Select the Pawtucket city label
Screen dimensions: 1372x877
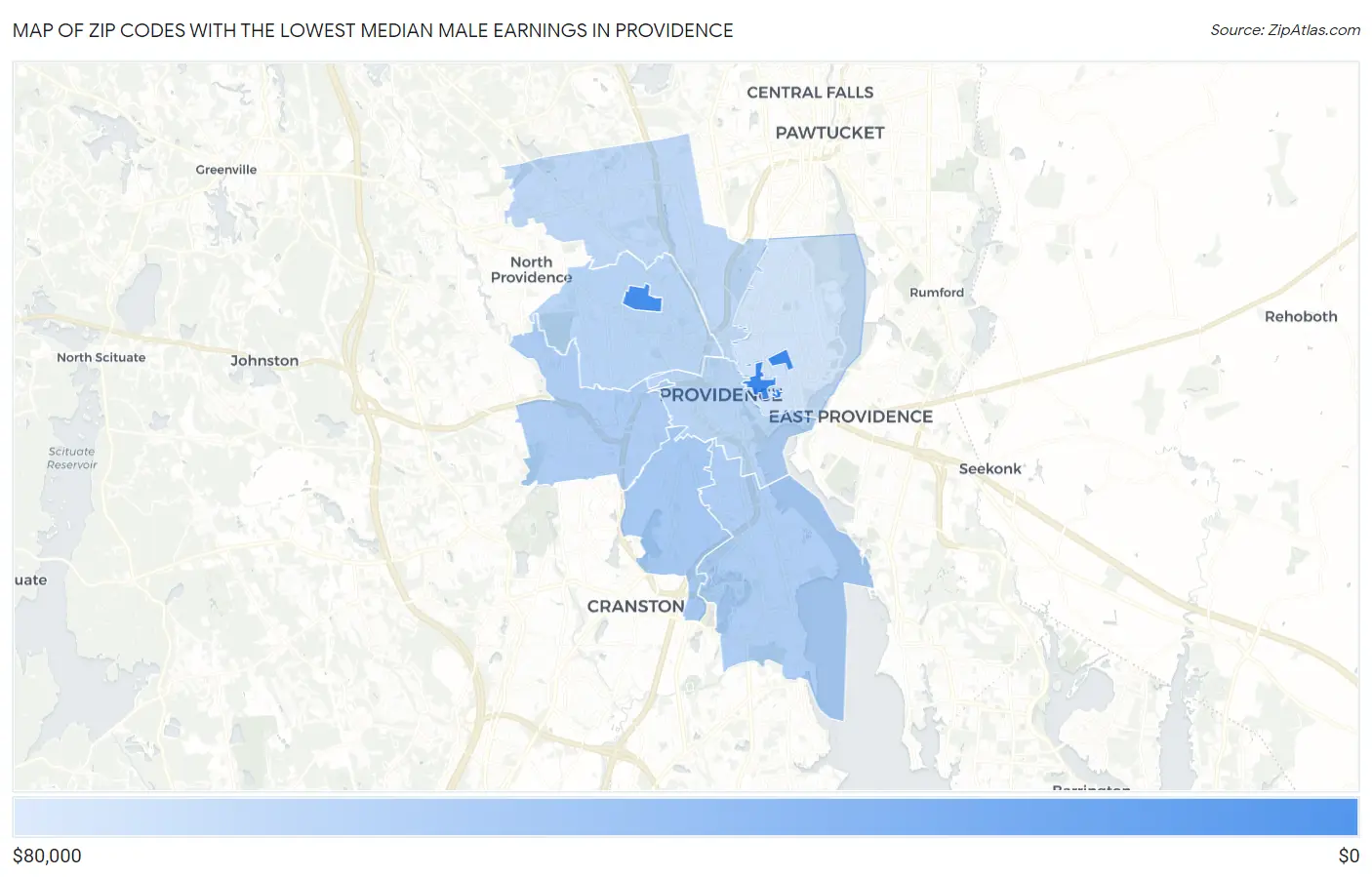[x=829, y=133]
